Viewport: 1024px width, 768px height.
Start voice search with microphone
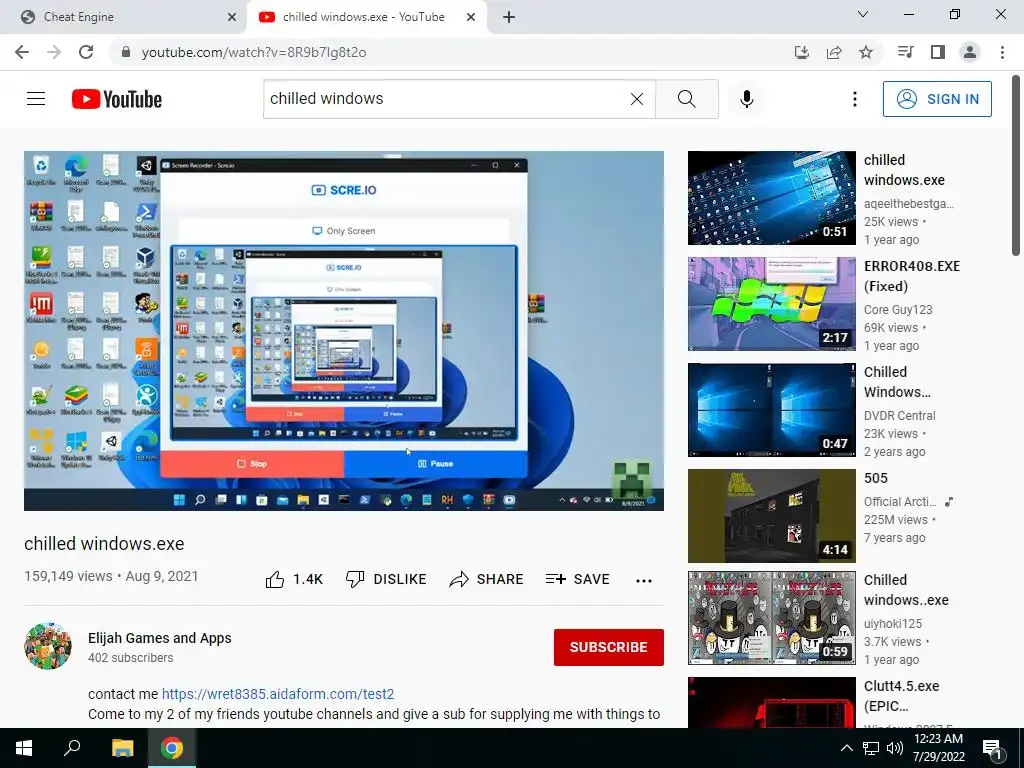pos(747,99)
